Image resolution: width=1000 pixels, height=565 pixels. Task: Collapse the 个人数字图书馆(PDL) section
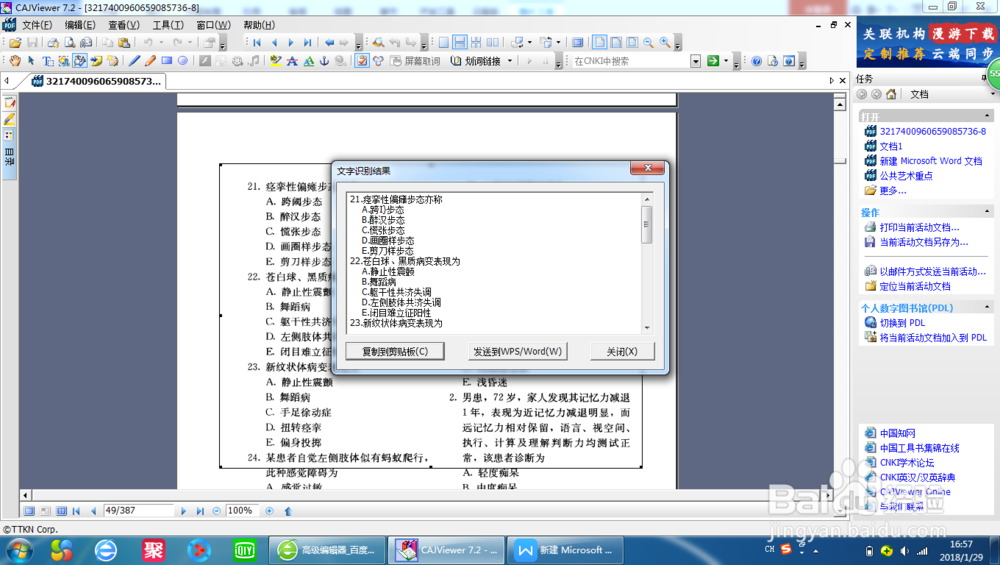click(987, 307)
